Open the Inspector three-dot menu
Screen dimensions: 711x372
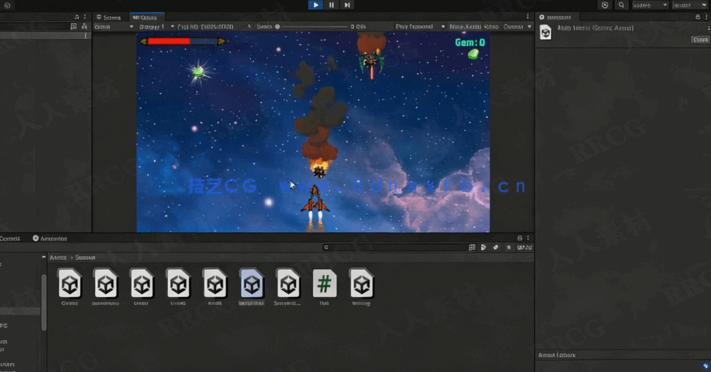tap(706, 17)
